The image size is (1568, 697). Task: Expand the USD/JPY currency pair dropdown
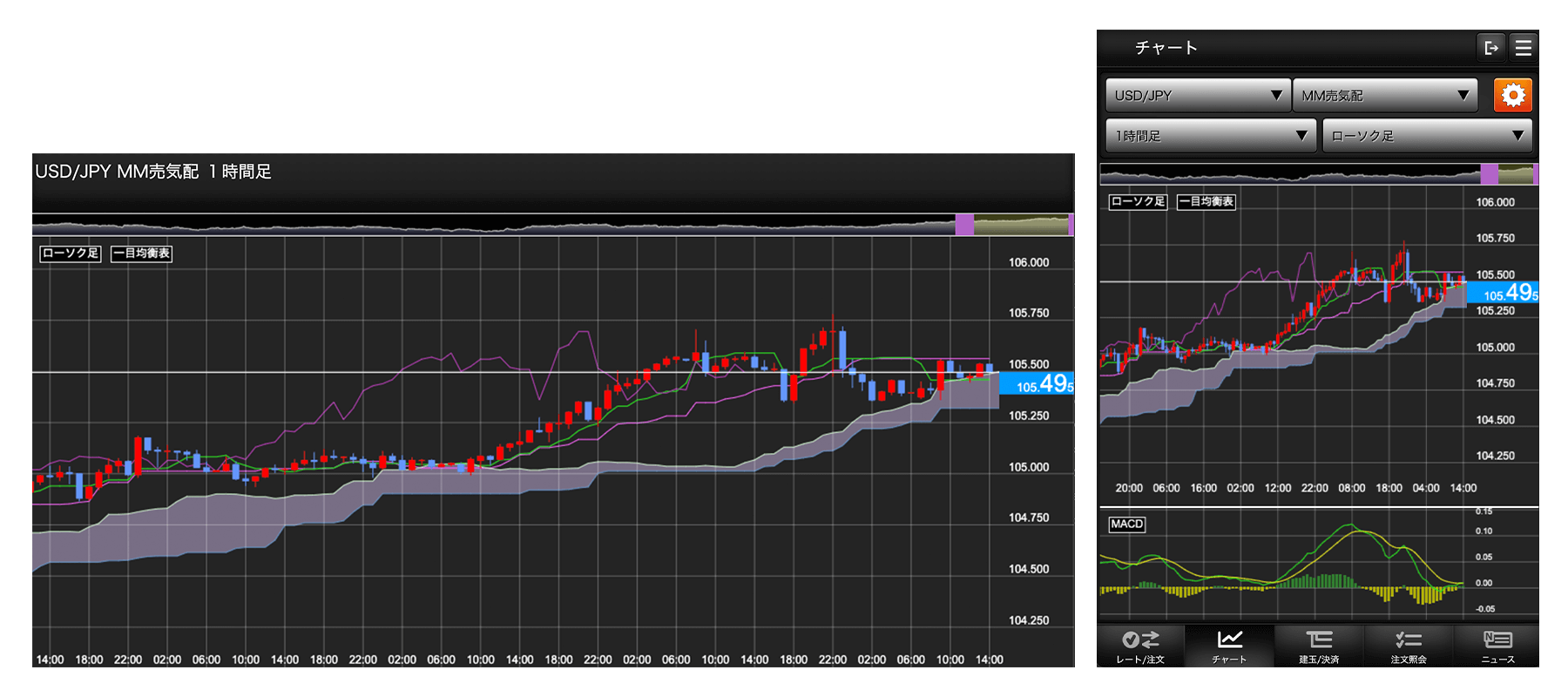[1197, 95]
